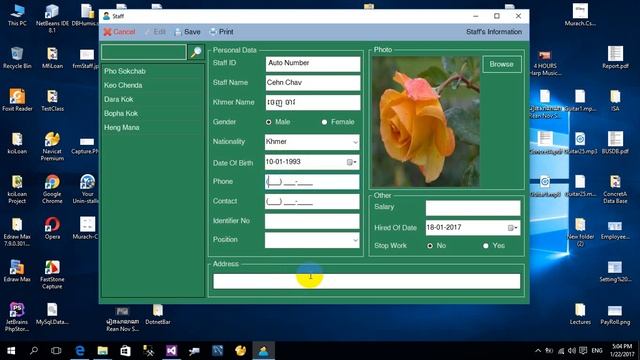Screen dimensions: 640x360
Task: Open the Position dropdown
Action: (x=355, y=240)
